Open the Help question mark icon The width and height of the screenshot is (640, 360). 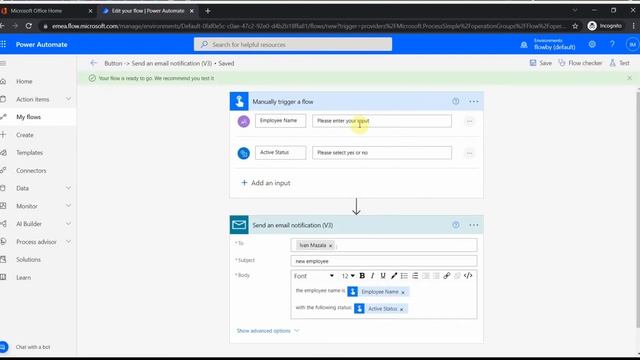612,44
